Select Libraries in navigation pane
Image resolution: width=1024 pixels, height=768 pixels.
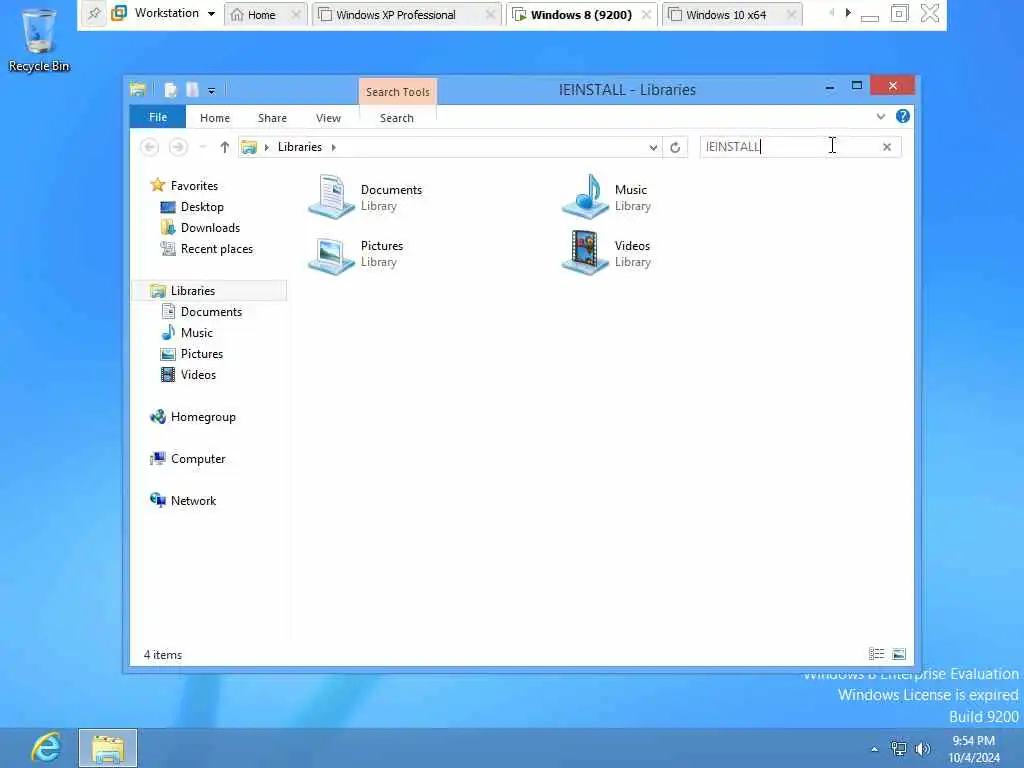point(193,291)
